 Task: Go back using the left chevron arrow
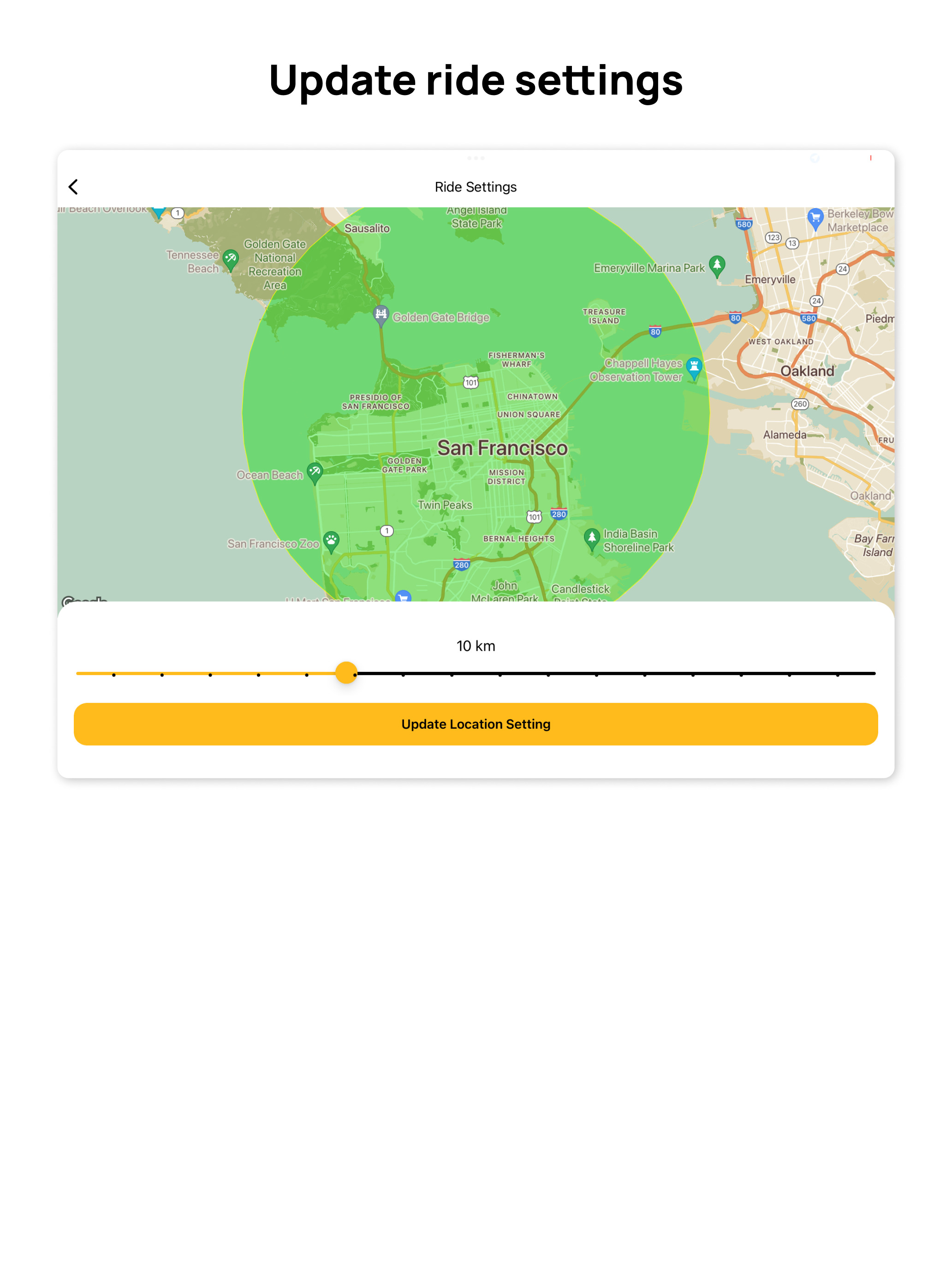click(73, 186)
